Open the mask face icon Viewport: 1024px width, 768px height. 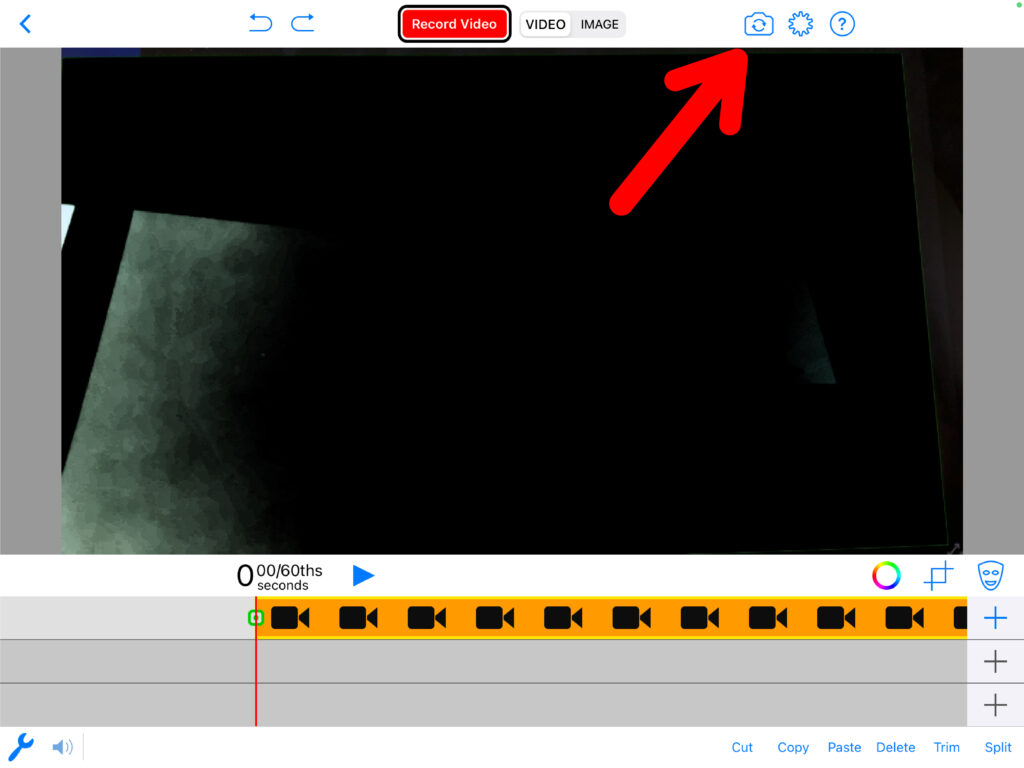click(x=990, y=575)
